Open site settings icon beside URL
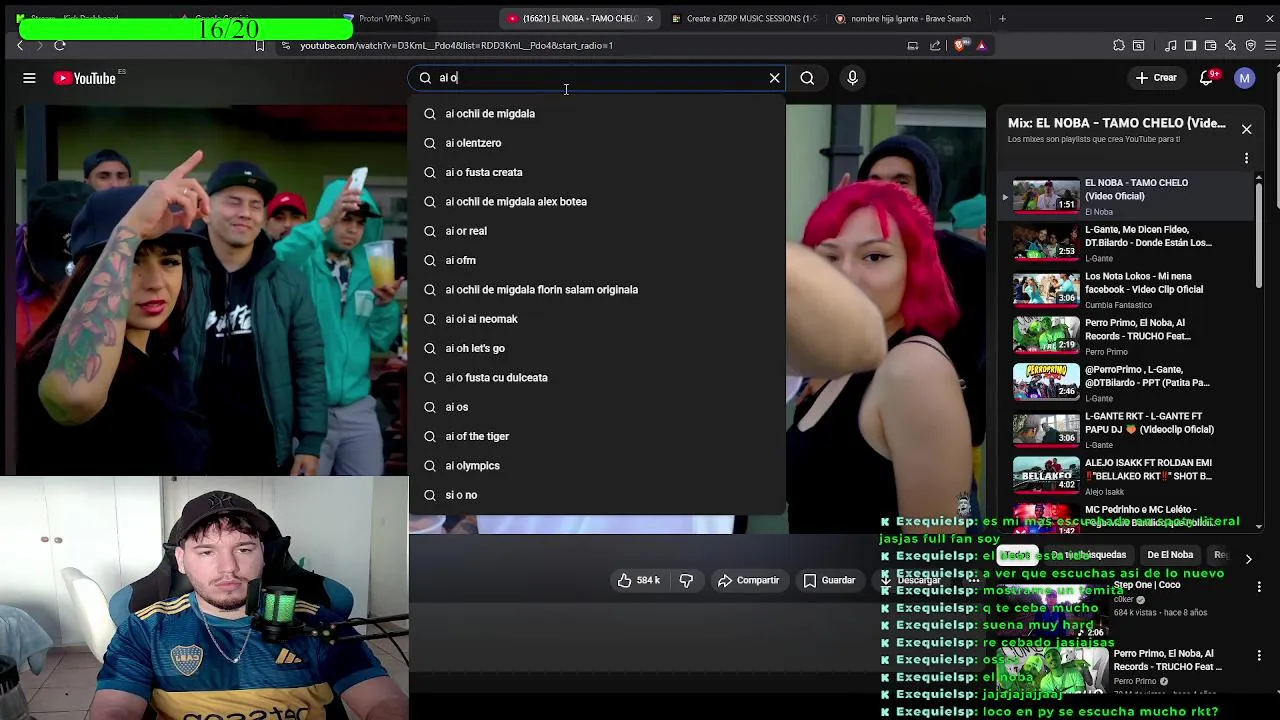This screenshot has width=1280, height=720. point(285,45)
